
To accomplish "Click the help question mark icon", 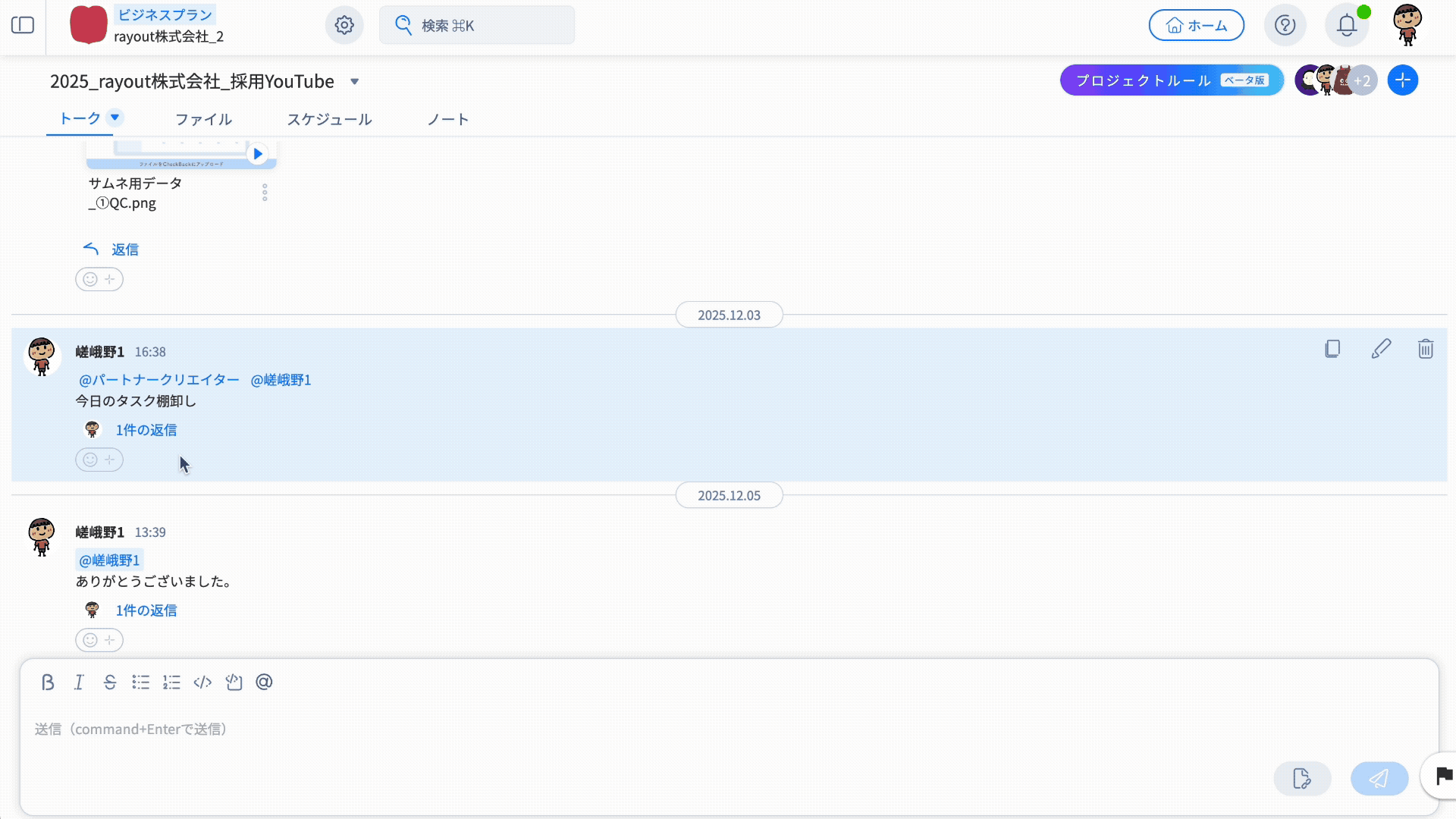I will 1285,25.
